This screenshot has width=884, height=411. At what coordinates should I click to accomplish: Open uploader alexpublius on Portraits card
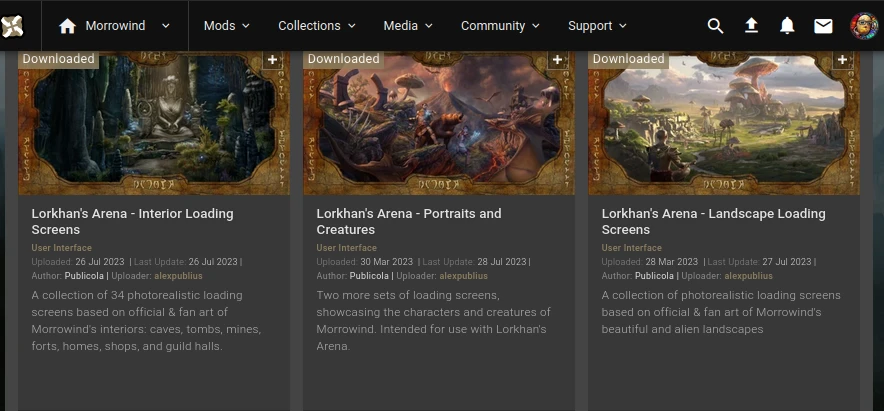463,276
